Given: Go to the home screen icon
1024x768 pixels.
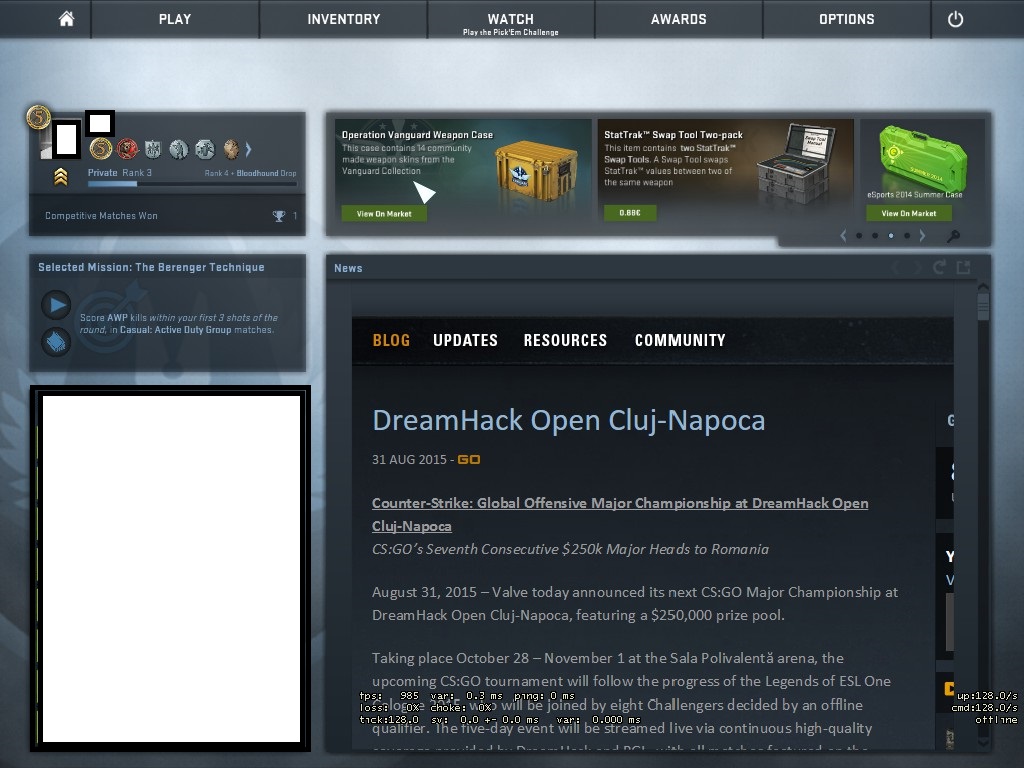Looking at the screenshot, I should point(66,19).
